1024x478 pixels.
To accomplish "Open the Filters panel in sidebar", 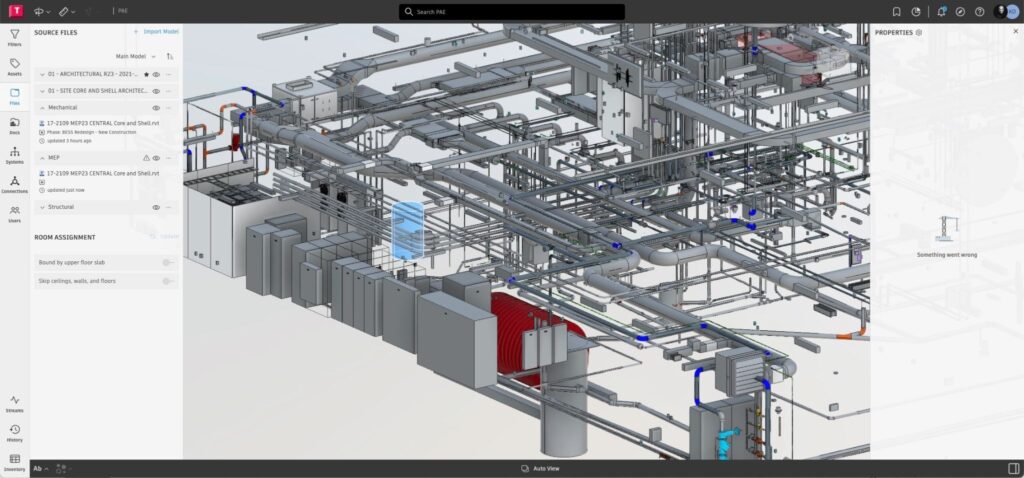I will [14, 37].
